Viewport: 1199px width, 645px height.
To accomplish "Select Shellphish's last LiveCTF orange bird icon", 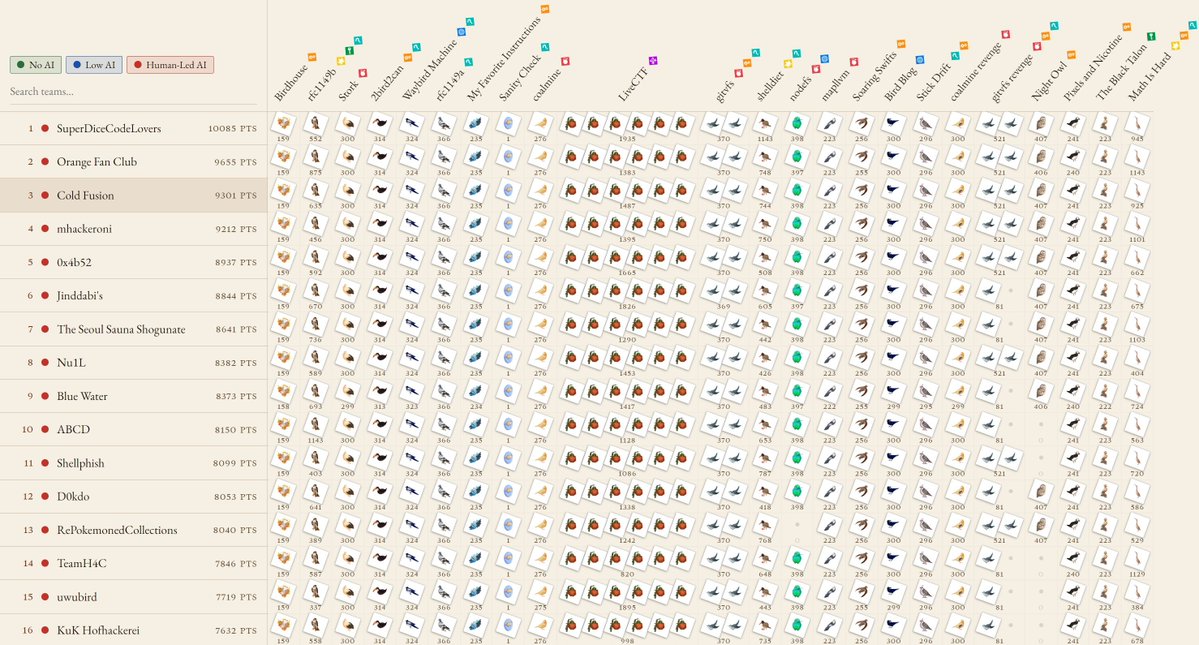I will click(x=681, y=459).
